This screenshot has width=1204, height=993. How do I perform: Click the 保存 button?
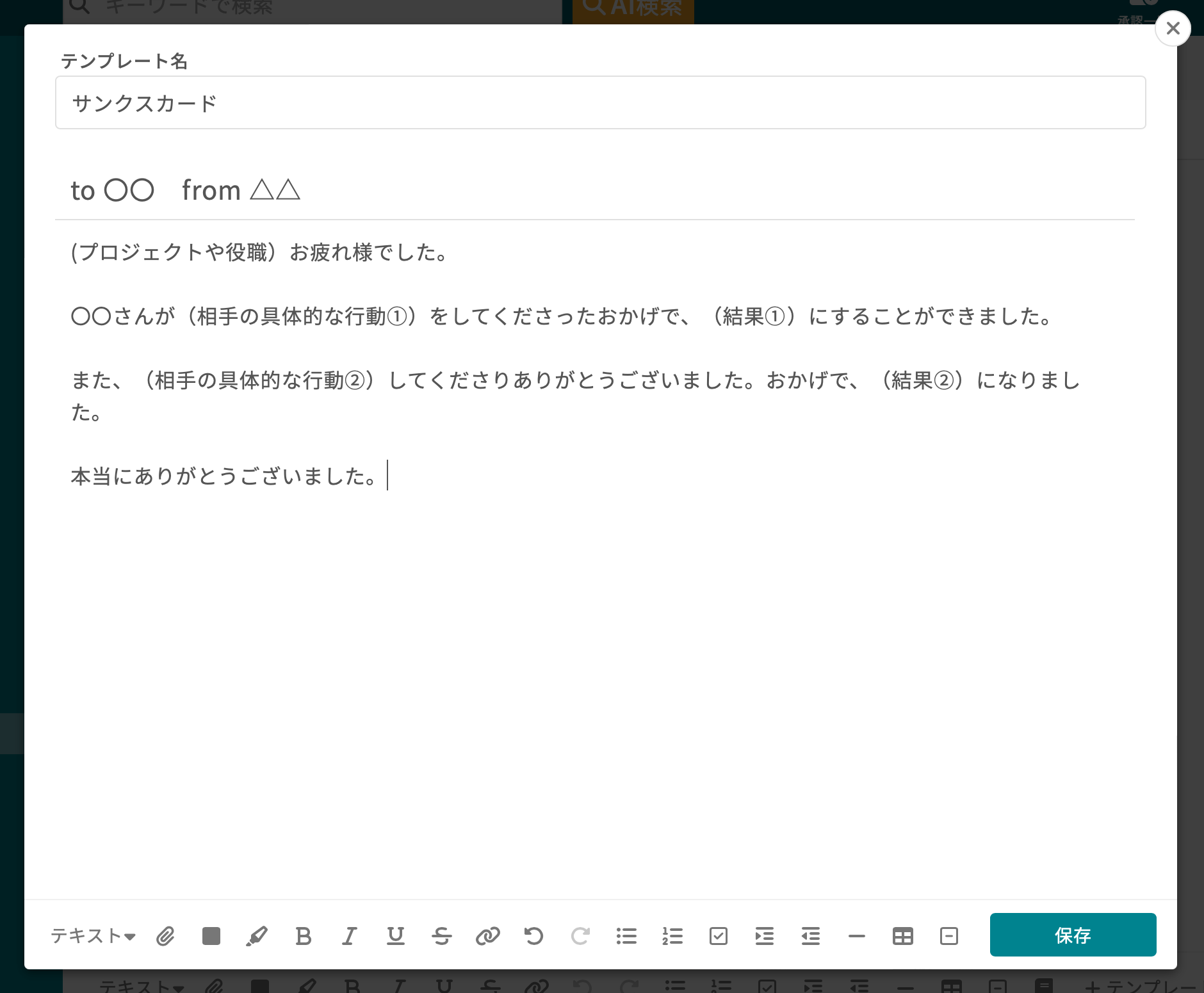[1073, 935]
